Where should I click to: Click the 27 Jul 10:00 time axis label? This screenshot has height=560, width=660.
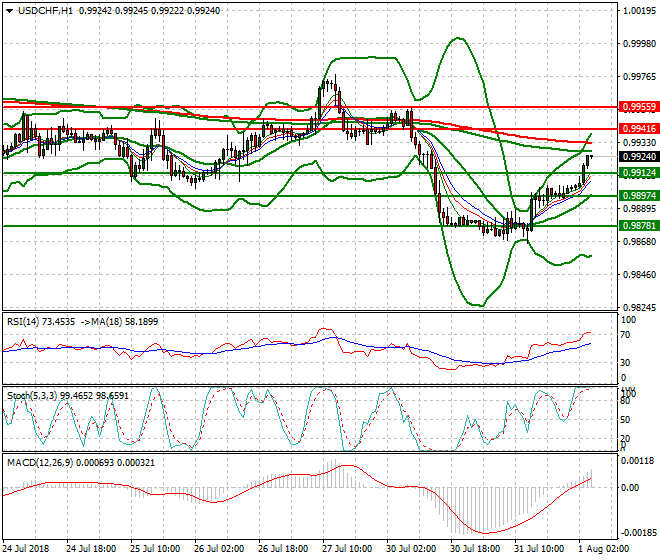(x=347, y=549)
